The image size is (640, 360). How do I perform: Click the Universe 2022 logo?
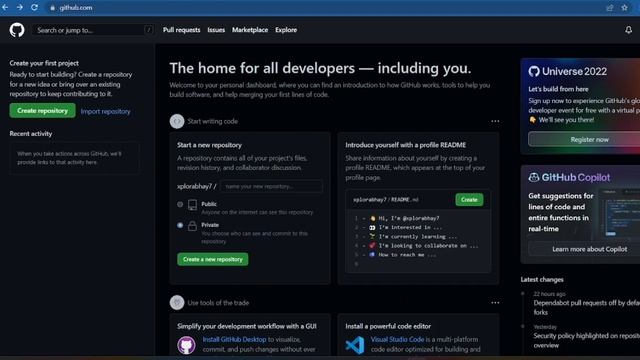coord(567,71)
